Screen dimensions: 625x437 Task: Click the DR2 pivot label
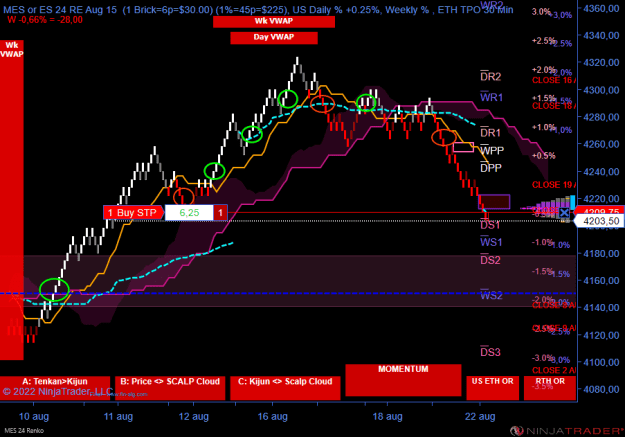[490, 76]
